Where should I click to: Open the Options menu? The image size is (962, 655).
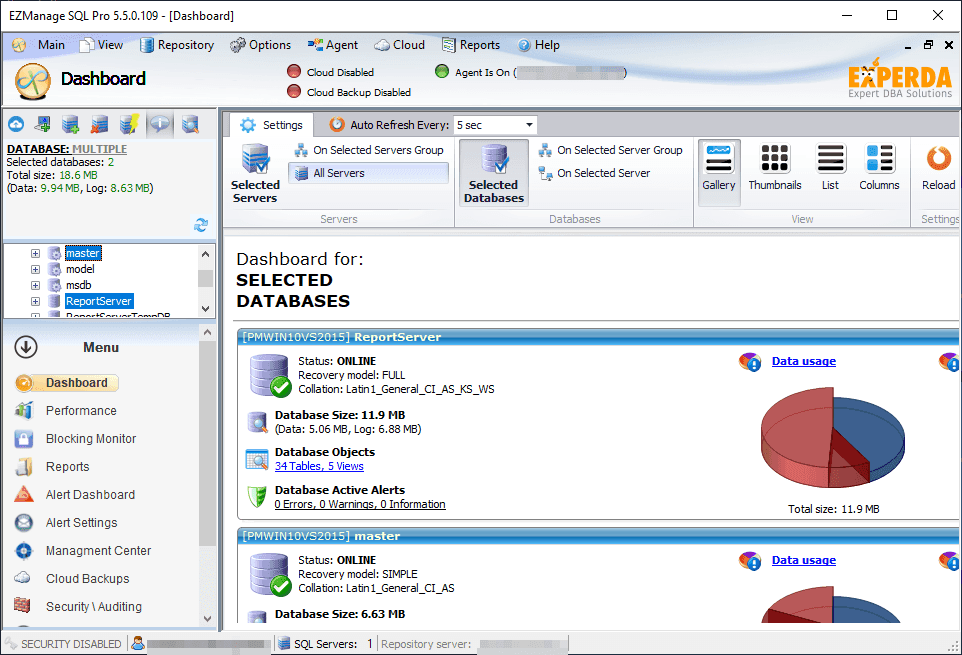tap(261, 45)
